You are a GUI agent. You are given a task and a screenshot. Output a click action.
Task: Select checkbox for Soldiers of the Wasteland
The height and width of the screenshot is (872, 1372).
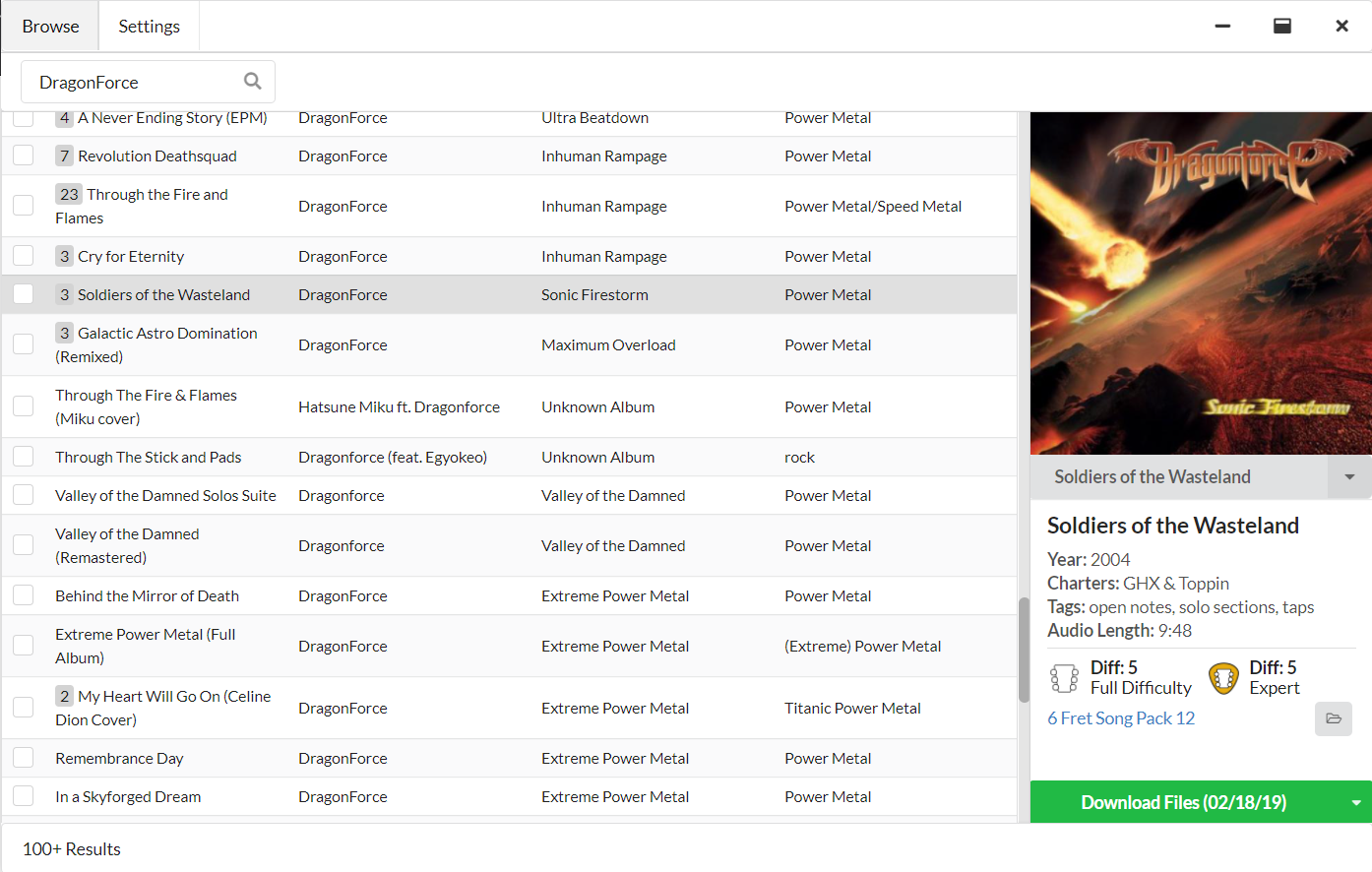coord(24,294)
